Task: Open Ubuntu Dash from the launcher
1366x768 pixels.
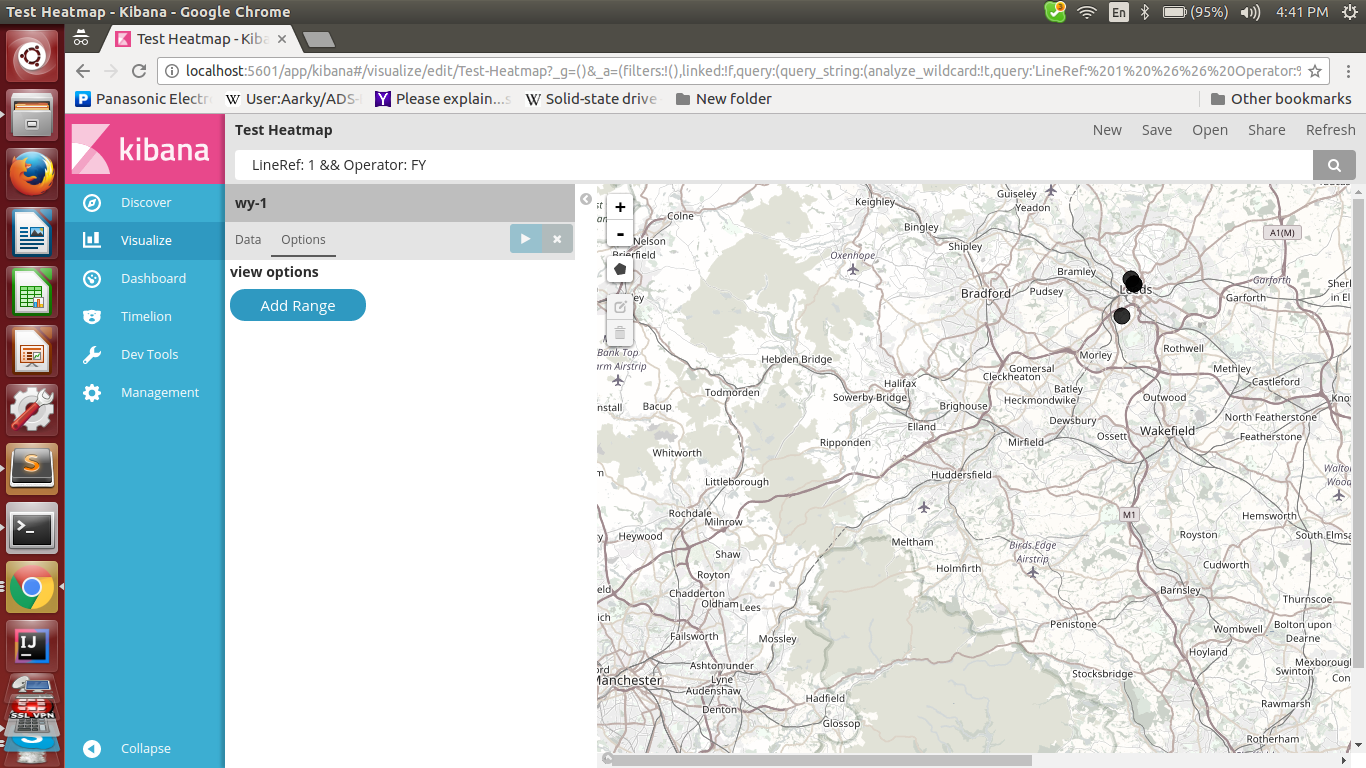Action: pyautogui.click(x=32, y=55)
